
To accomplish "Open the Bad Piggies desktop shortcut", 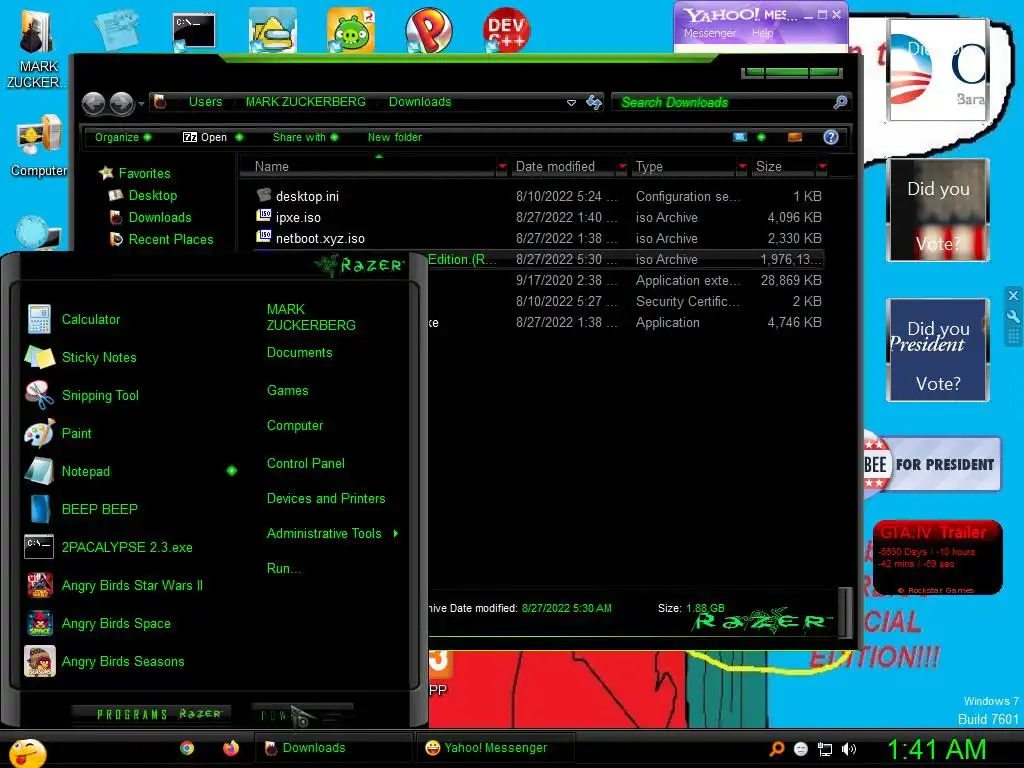I will click(351, 29).
